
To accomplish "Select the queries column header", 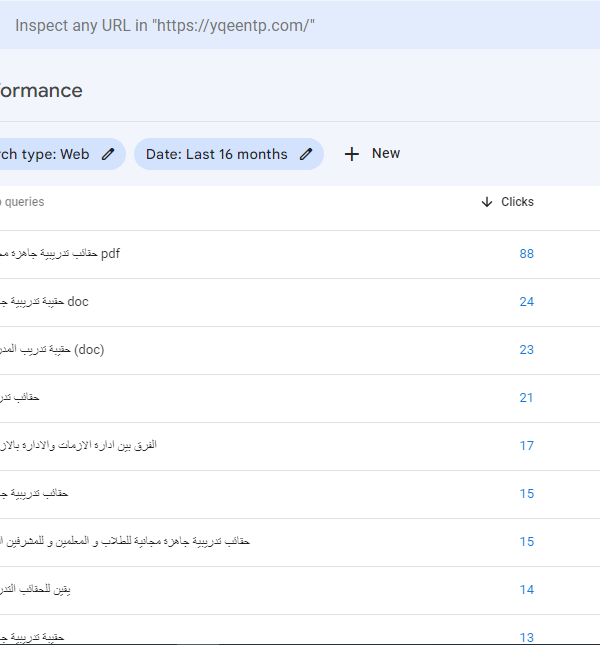I will point(23,202).
